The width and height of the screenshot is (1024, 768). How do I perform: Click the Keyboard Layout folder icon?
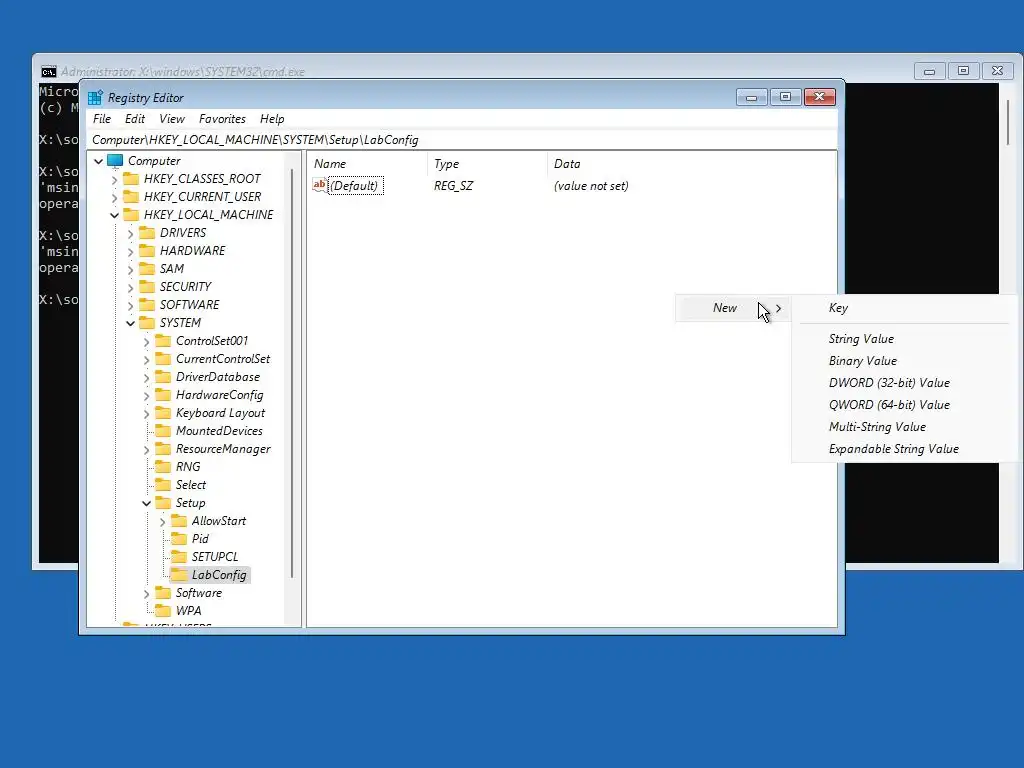click(x=163, y=413)
